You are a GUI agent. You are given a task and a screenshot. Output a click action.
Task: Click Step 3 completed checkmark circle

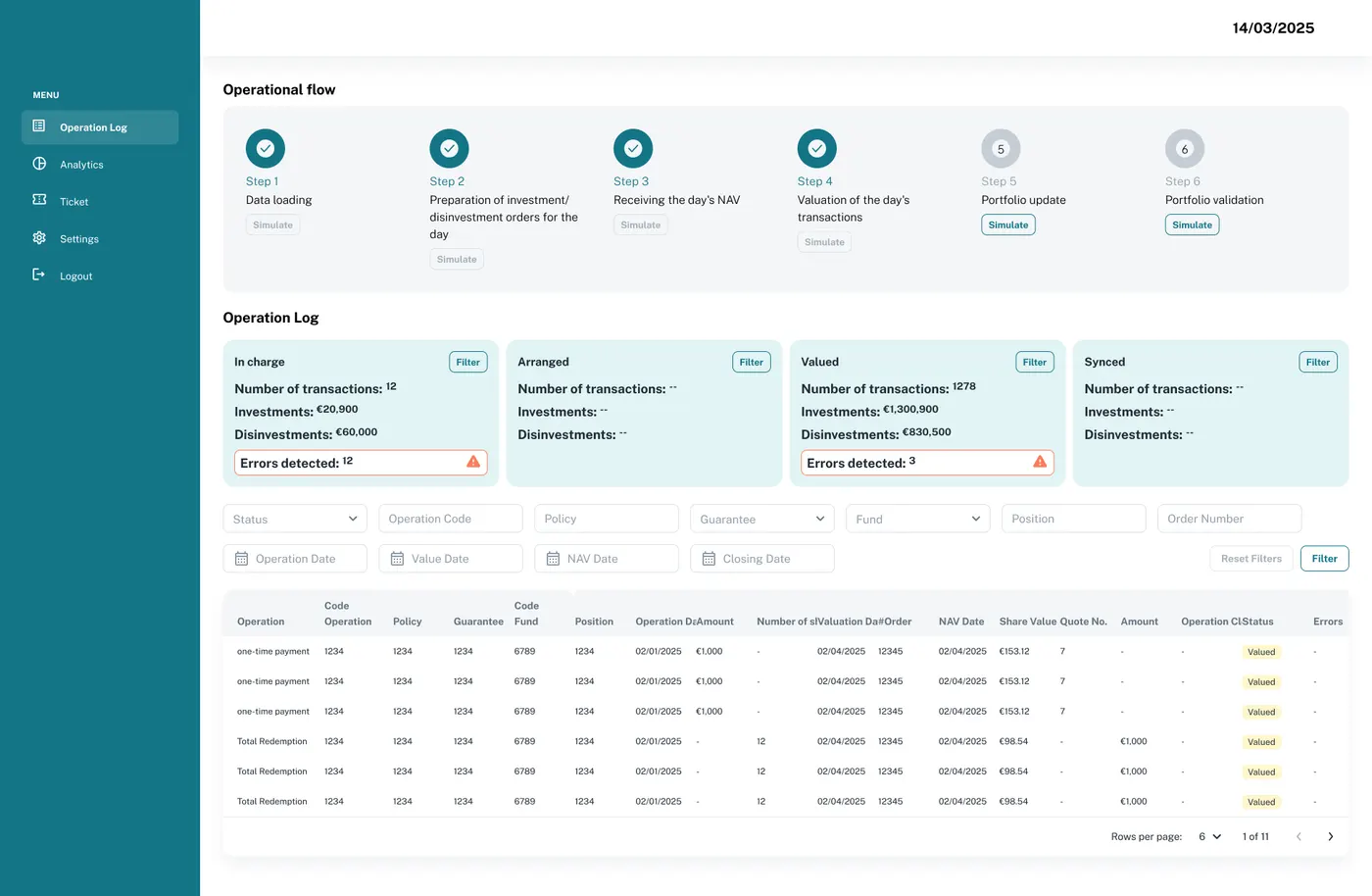[633, 149]
